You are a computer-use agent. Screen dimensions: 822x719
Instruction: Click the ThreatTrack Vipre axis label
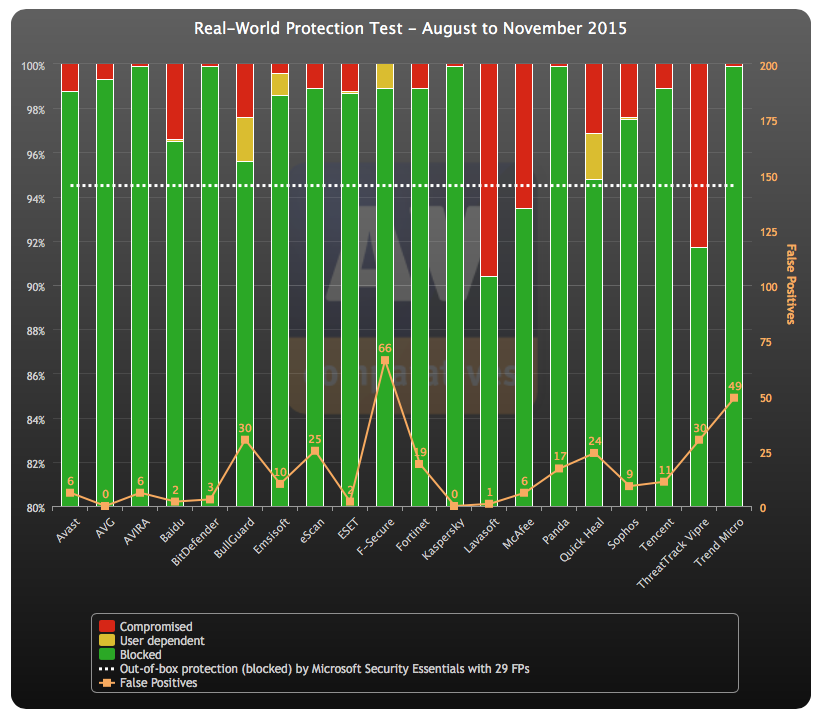(x=673, y=553)
